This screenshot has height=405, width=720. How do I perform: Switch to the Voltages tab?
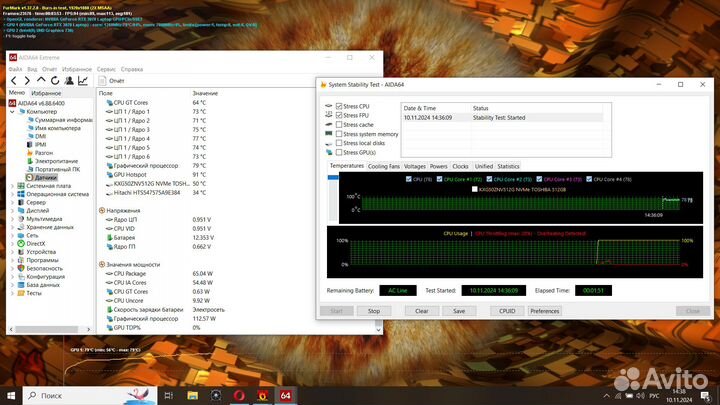[415, 166]
